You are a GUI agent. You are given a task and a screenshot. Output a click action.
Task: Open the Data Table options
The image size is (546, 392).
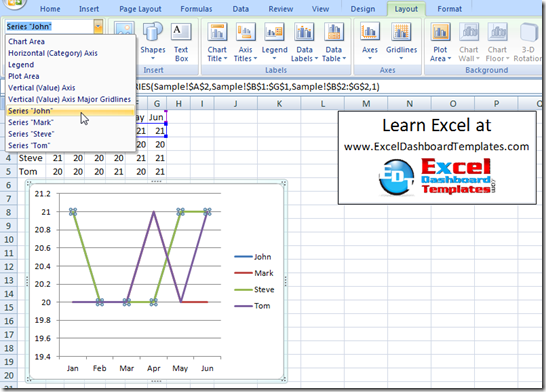click(334, 42)
